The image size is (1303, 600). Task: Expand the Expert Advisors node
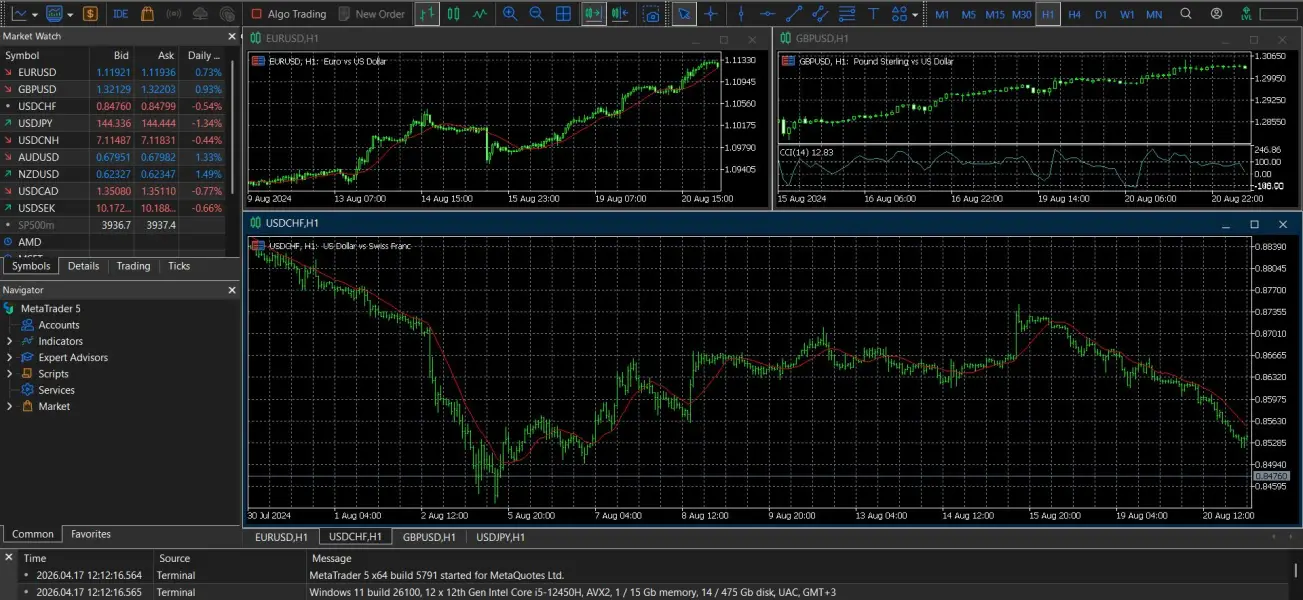tap(10, 357)
